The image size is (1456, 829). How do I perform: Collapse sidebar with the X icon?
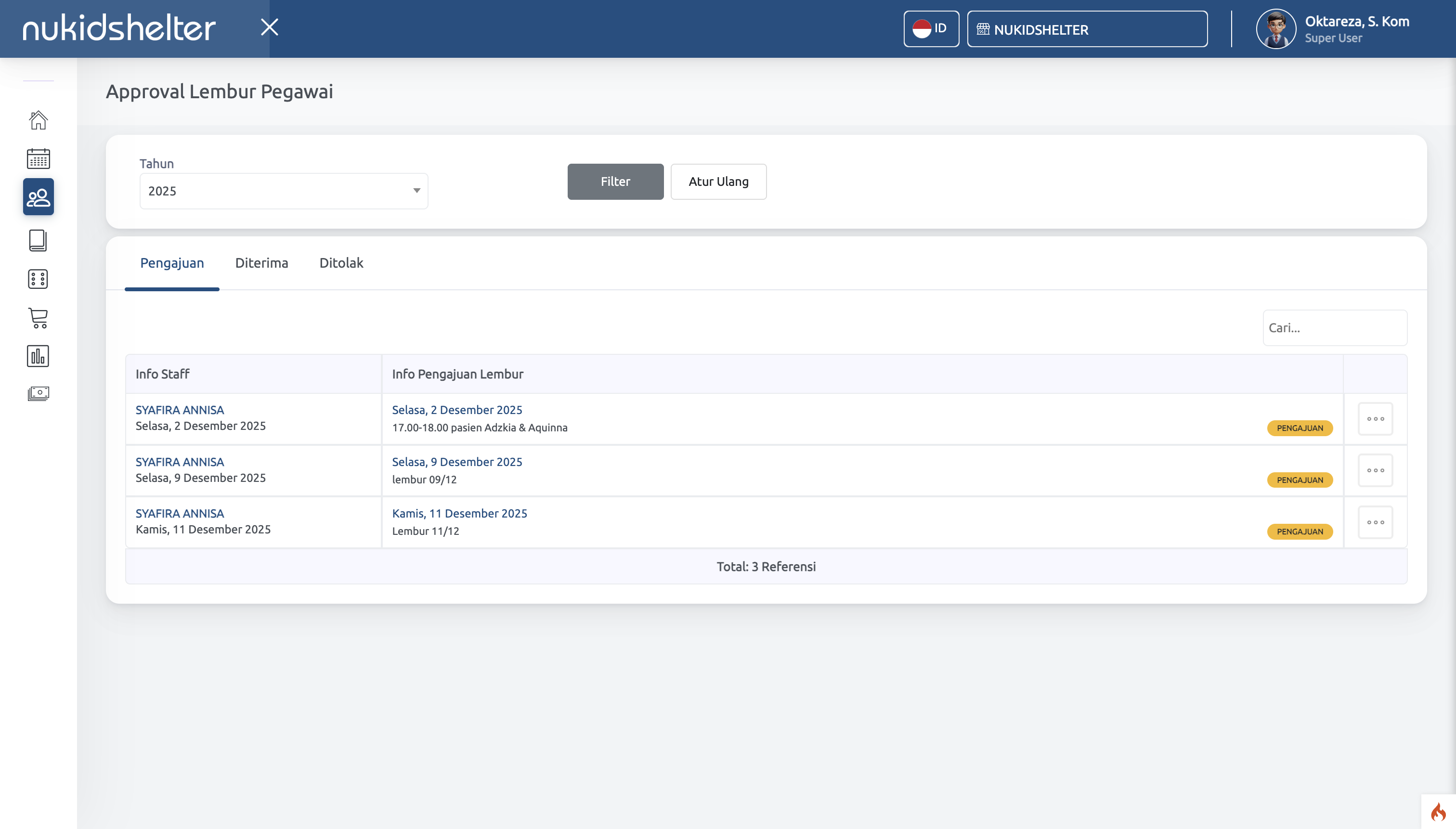[x=269, y=27]
